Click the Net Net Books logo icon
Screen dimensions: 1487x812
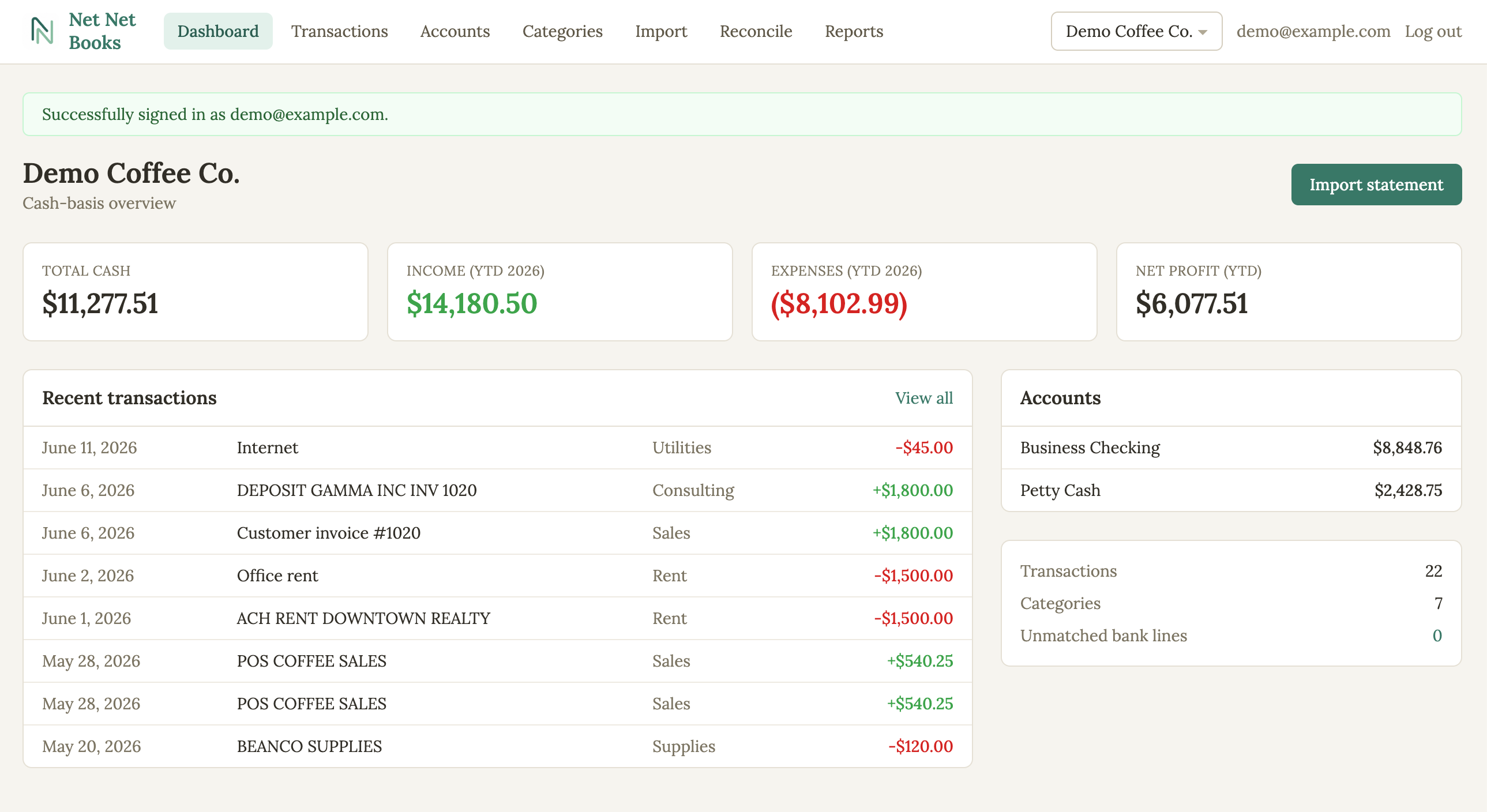click(42, 31)
